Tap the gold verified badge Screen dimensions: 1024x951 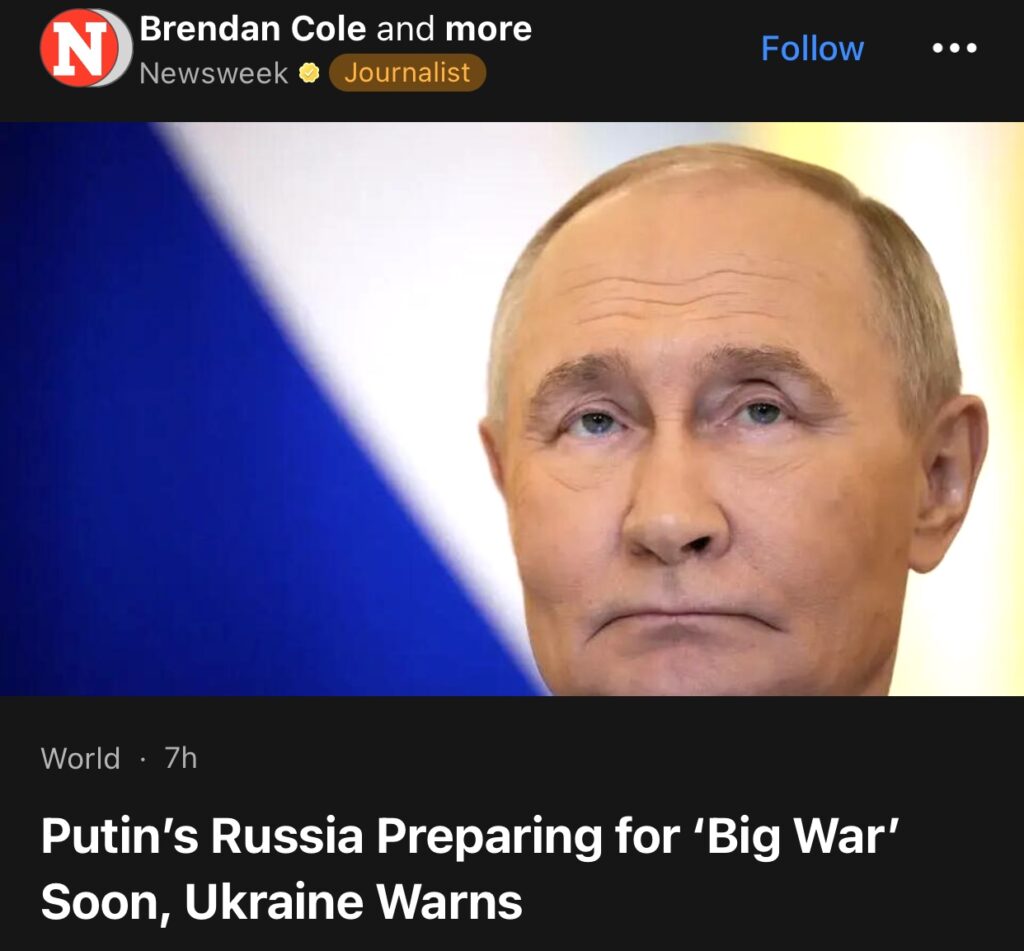(309, 73)
